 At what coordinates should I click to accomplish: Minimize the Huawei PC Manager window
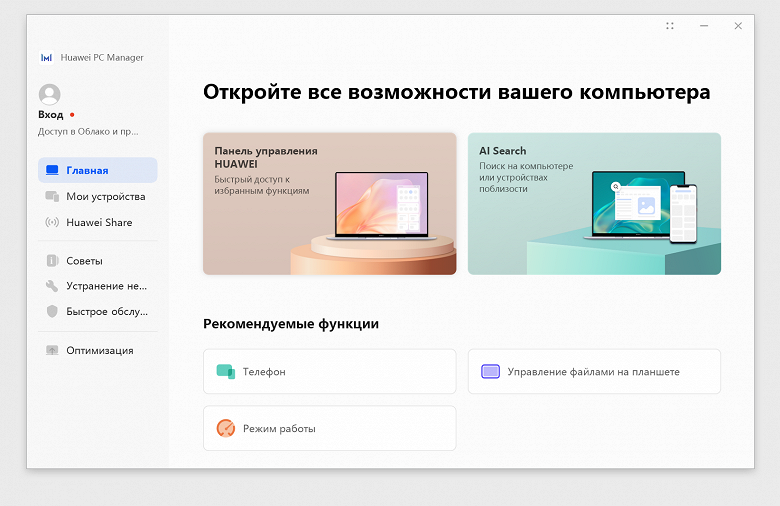[704, 26]
